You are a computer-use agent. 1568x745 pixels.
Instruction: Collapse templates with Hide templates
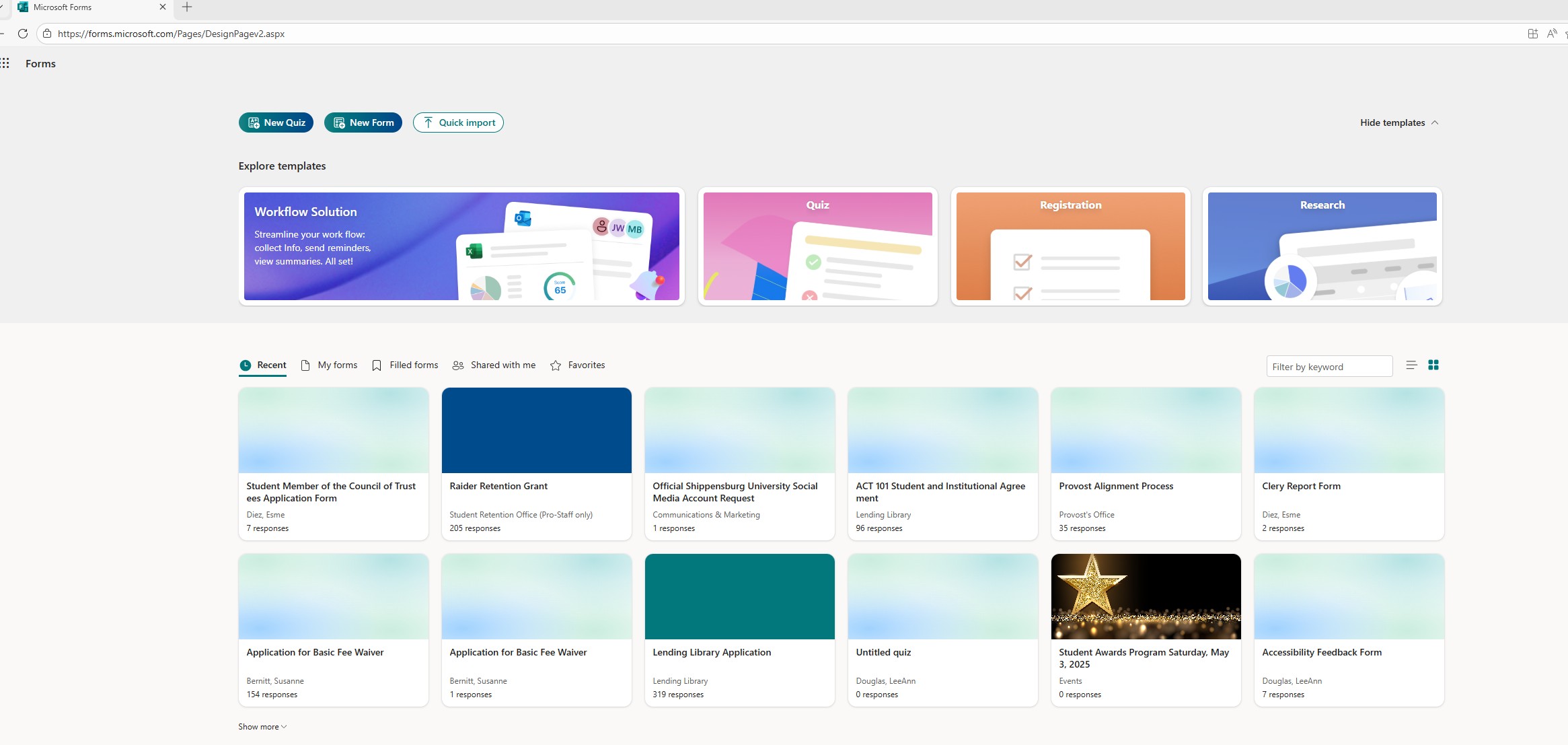click(x=1399, y=122)
